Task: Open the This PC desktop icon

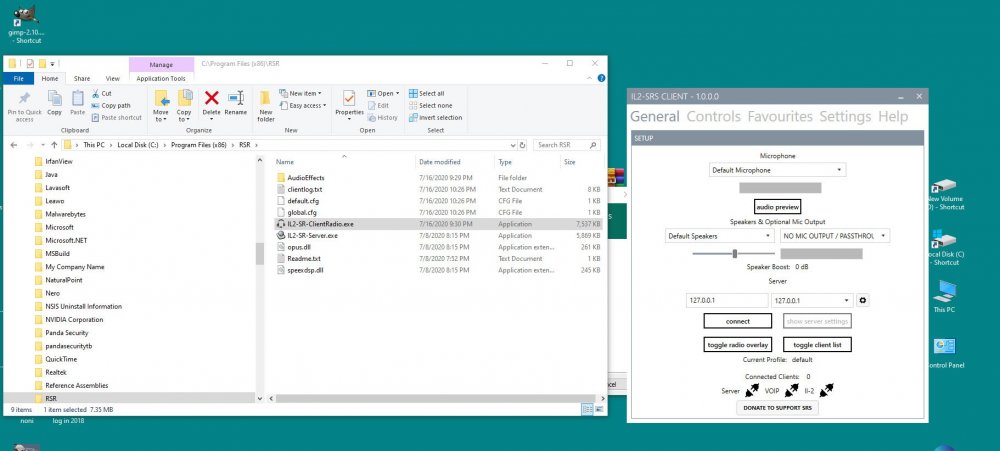Action: 944,296
